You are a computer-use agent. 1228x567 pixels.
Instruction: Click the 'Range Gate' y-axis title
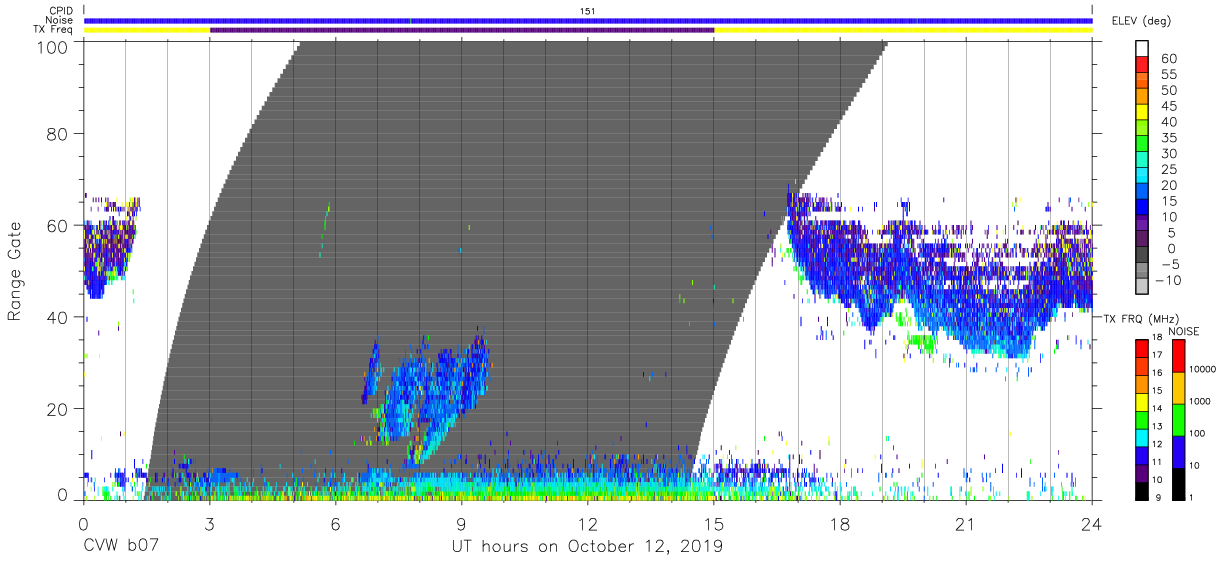click(x=15, y=272)
